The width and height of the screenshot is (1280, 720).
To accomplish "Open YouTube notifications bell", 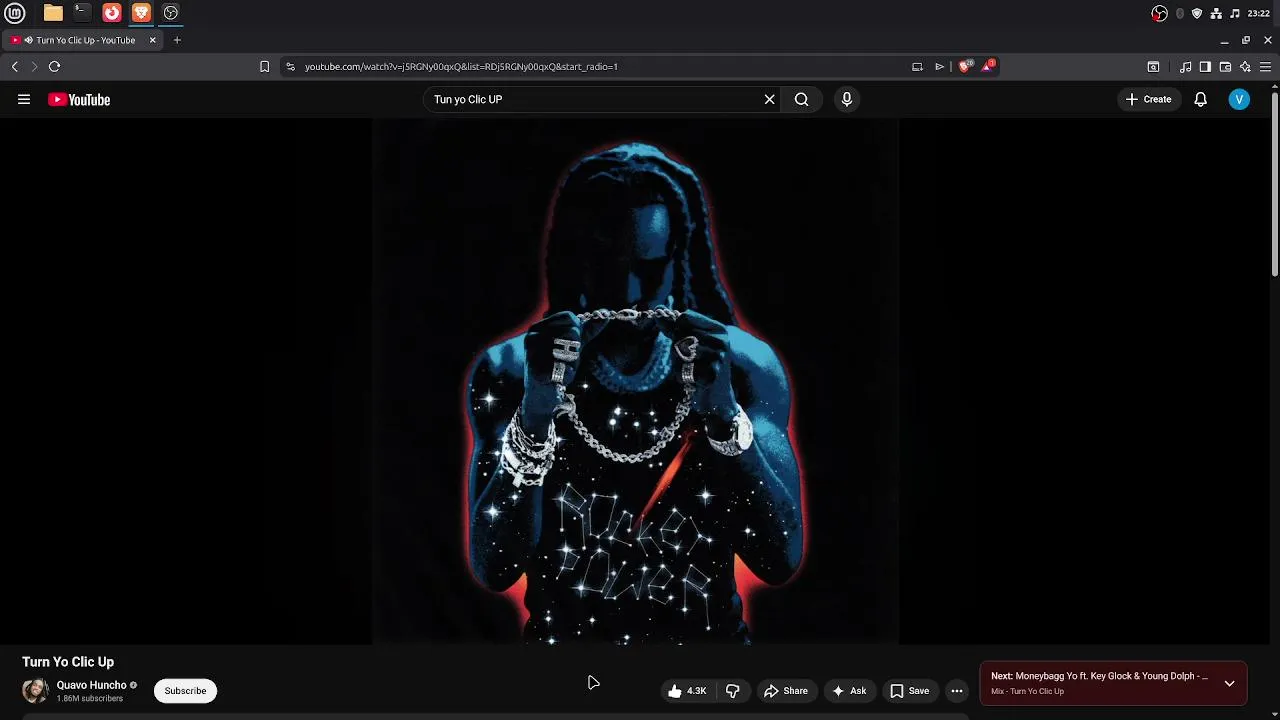I will pos(1200,99).
